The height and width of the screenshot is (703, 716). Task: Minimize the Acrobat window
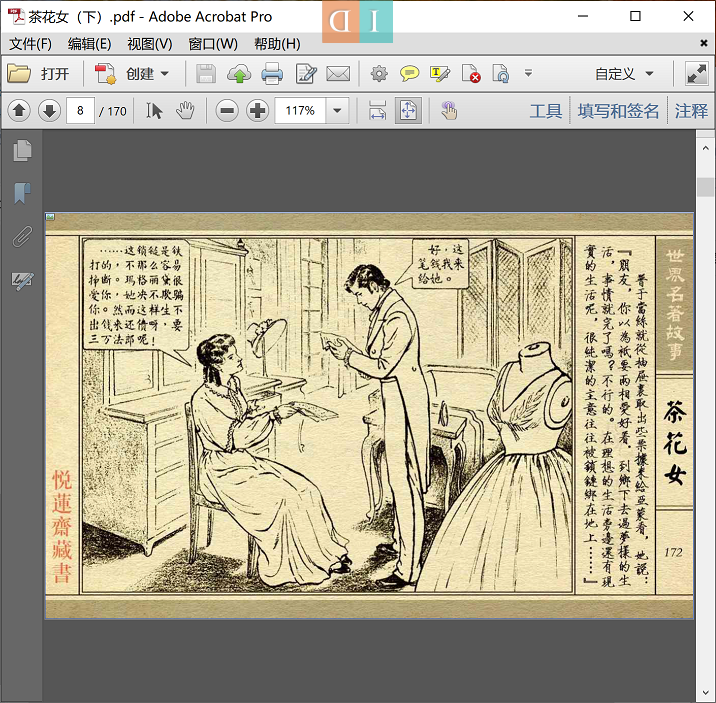pos(583,16)
